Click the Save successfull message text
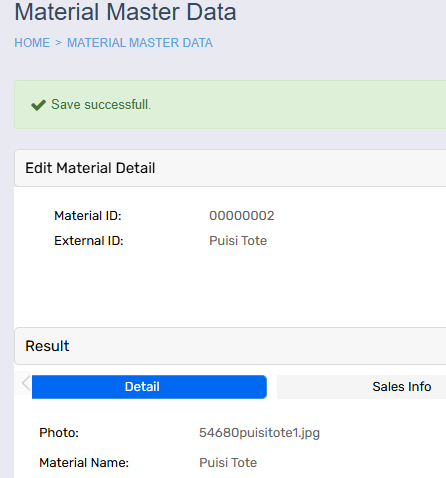Screen dimensions: 446x478 [101, 105]
